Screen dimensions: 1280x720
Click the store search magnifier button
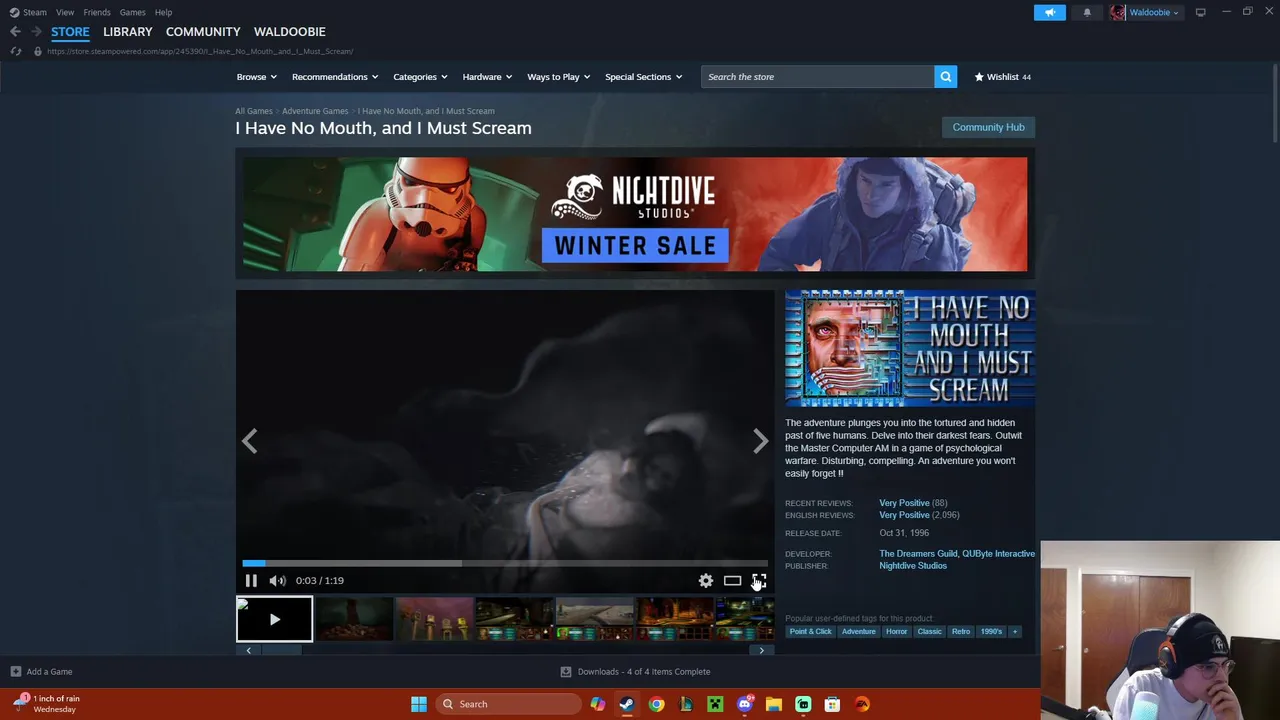coord(945,77)
